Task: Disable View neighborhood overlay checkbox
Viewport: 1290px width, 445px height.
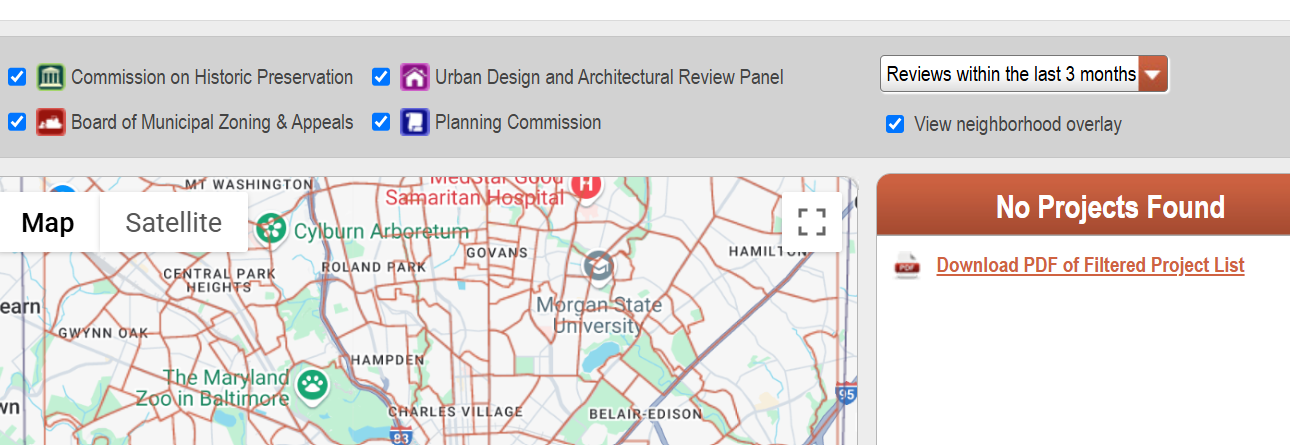Action: 895,124
